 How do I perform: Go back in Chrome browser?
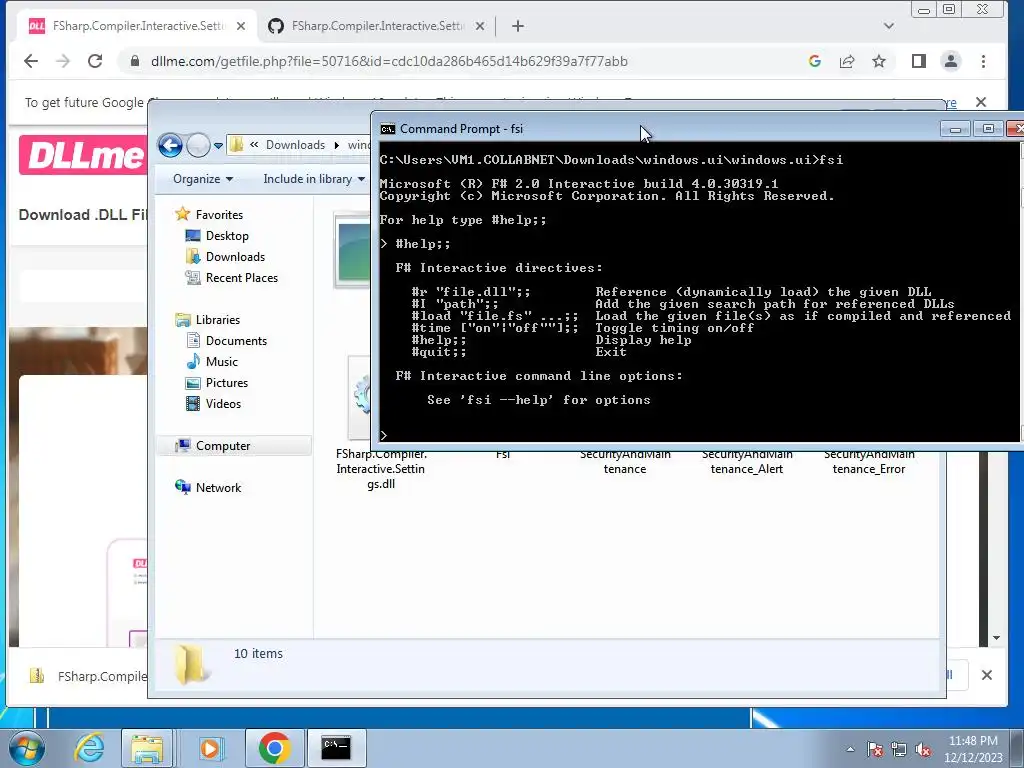[31, 61]
